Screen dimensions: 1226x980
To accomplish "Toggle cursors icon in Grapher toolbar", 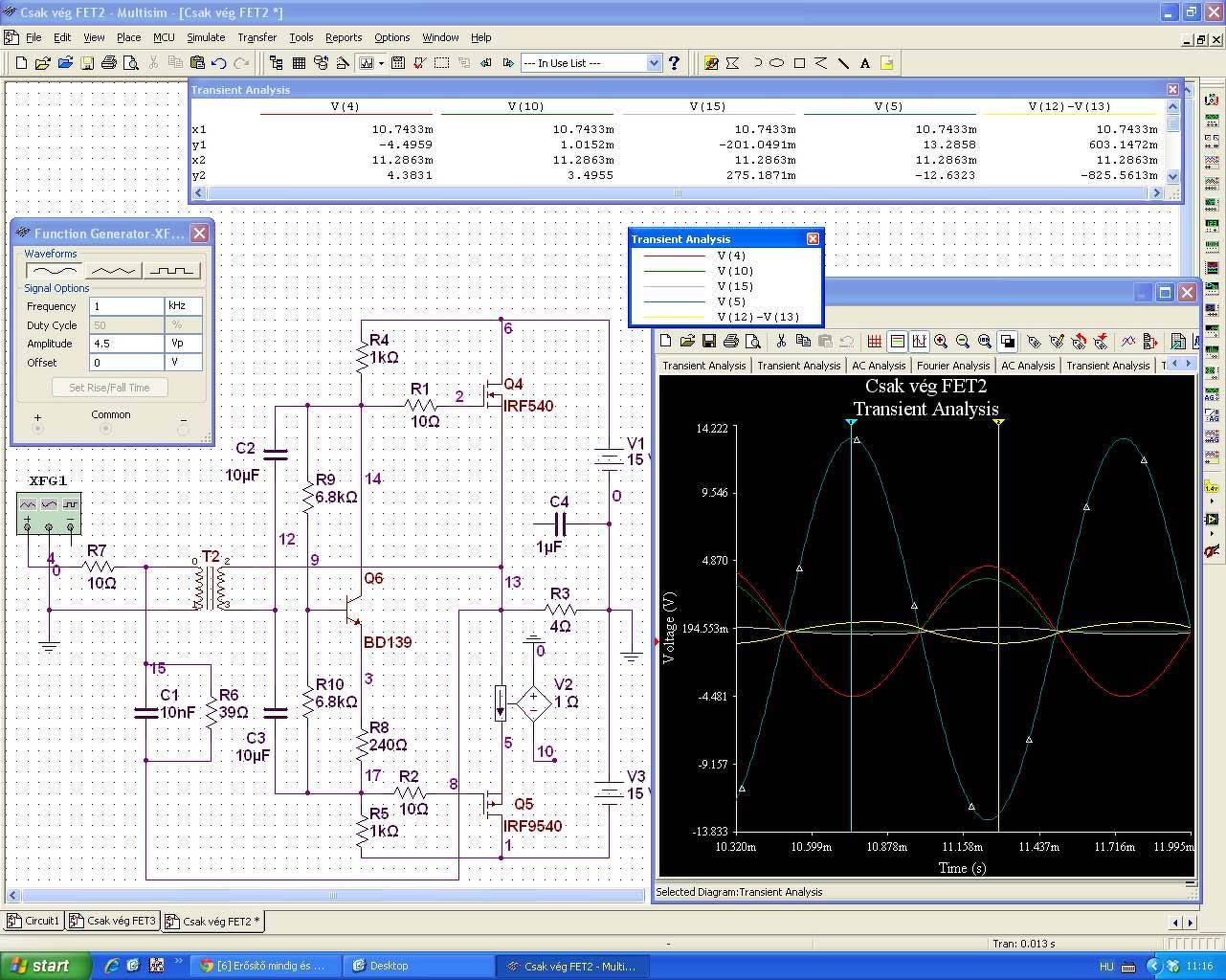I will (x=919, y=341).
